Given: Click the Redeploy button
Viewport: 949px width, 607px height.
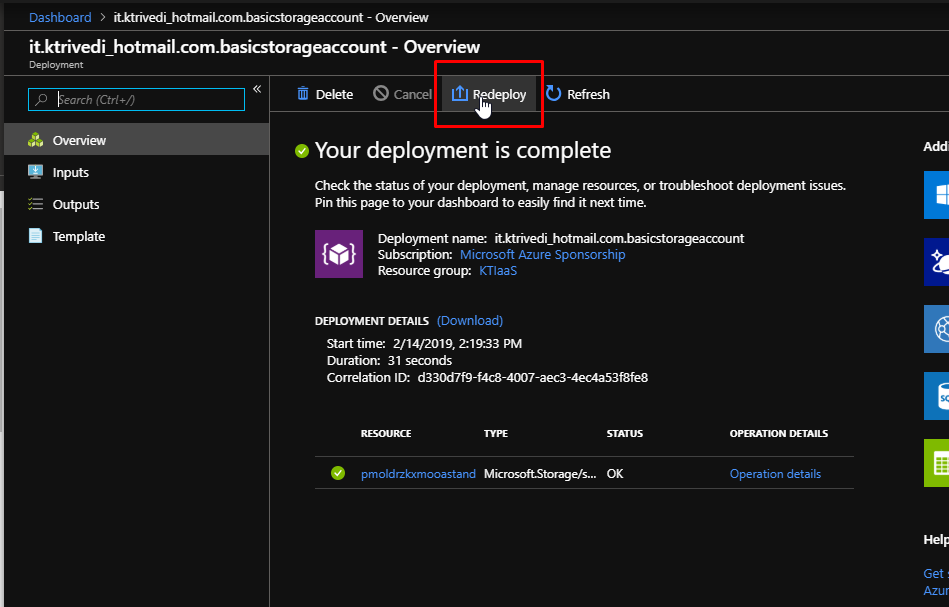Looking at the screenshot, I should (489, 94).
